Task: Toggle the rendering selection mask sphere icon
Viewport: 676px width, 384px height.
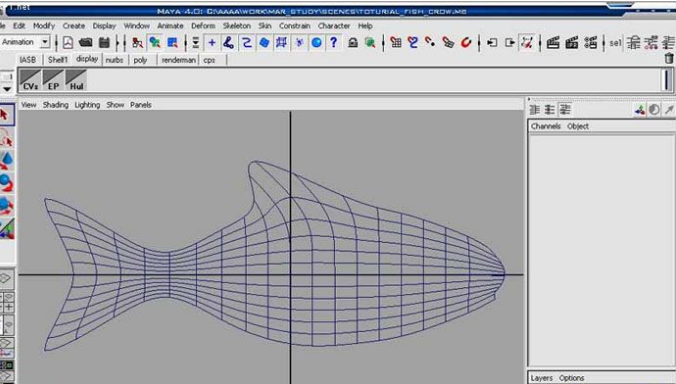Action: (316, 42)
